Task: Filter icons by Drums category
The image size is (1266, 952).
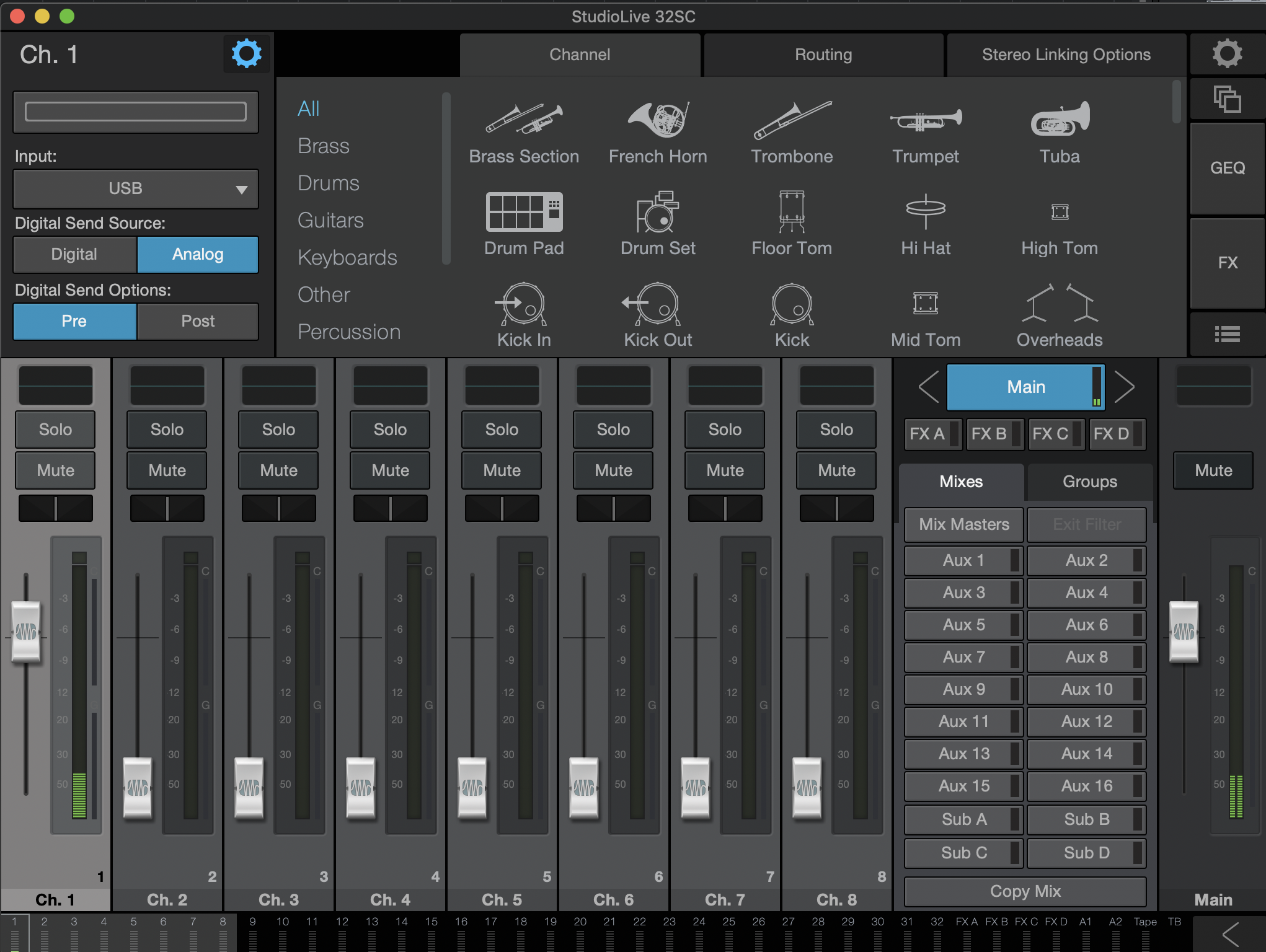Action: (329, 183)
